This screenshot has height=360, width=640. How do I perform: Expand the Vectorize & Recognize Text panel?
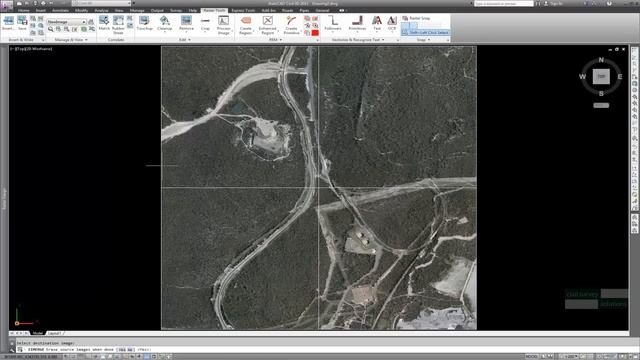pos(358,40)
